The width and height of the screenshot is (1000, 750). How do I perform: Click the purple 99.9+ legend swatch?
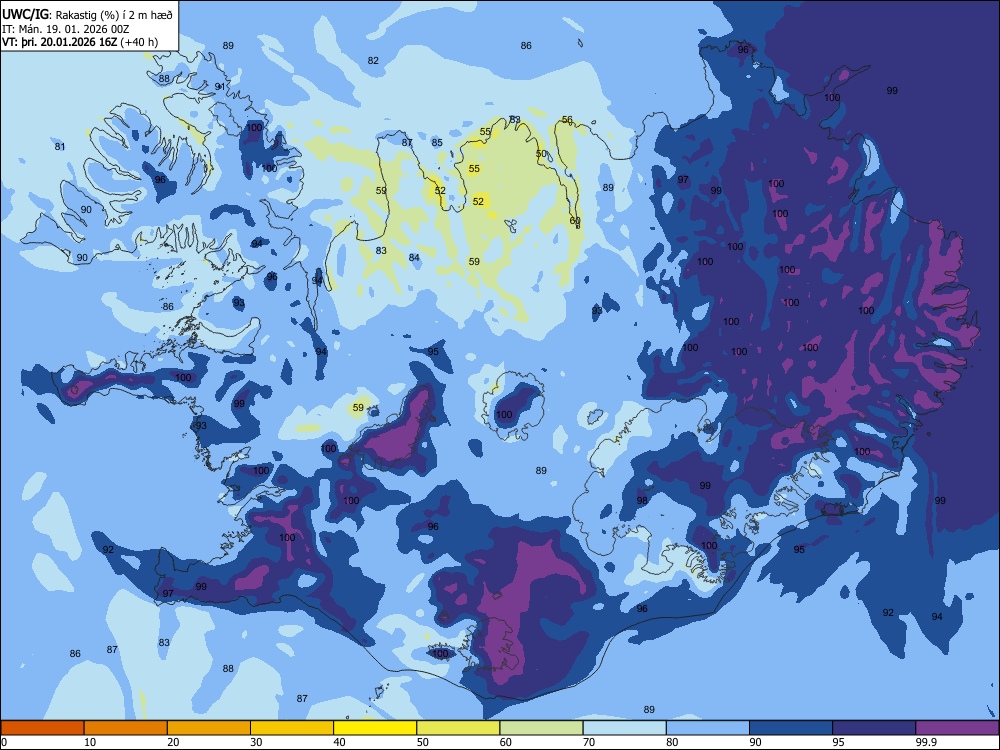957,728
